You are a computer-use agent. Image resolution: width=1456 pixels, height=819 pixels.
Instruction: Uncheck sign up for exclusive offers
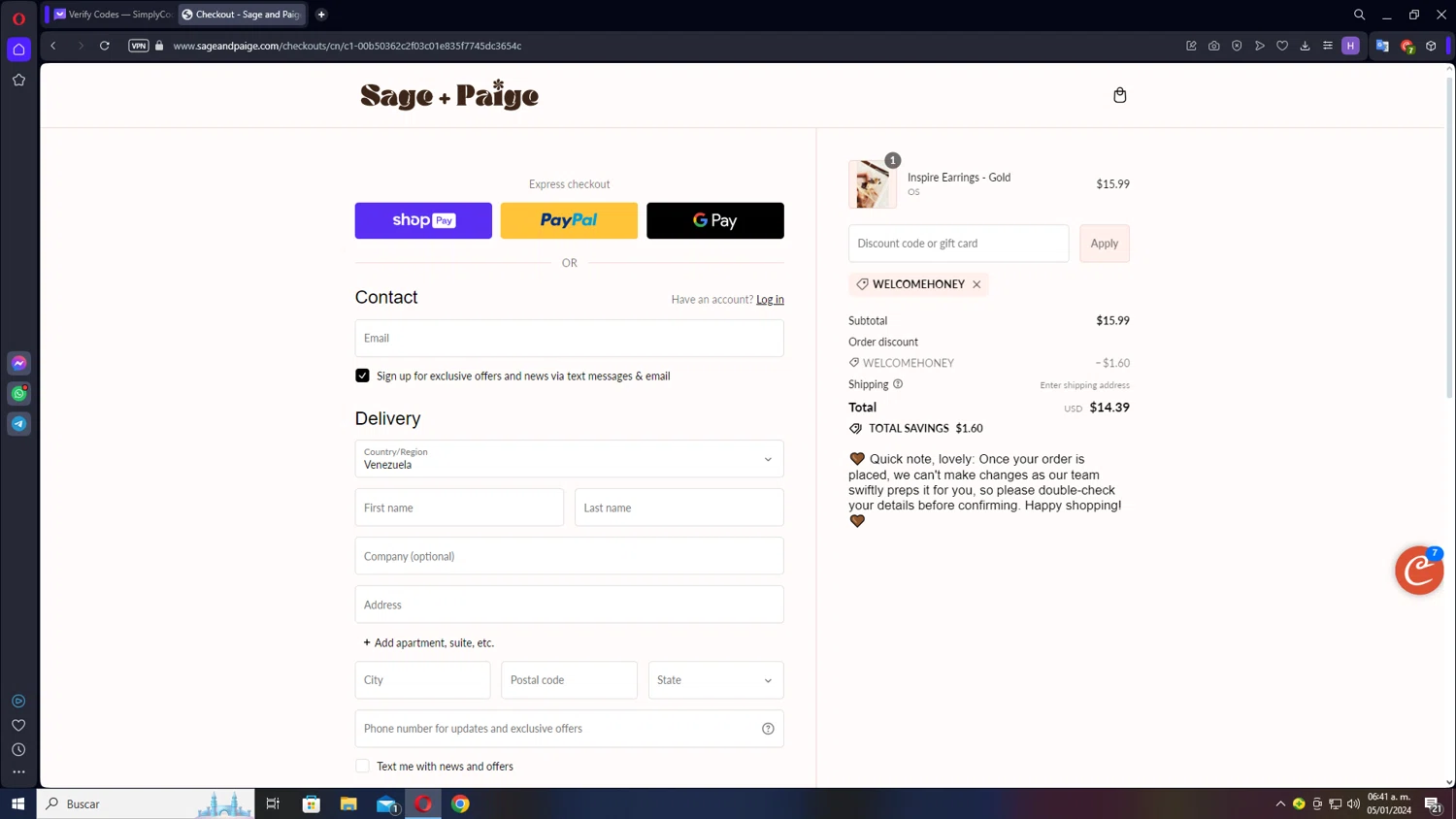362,376
